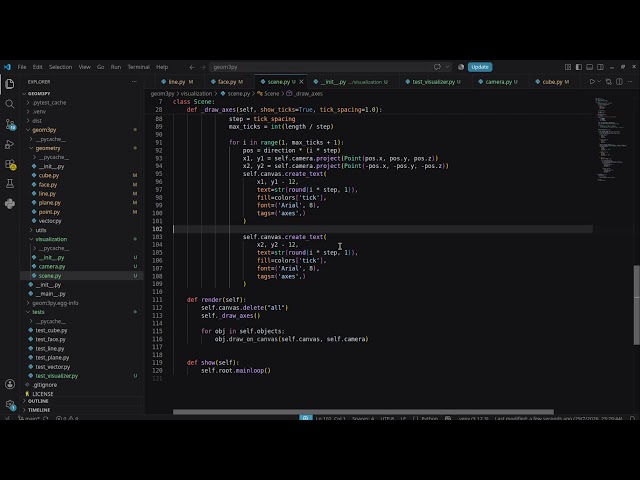
Task: Open the LICENSE file
Action: 42,394
